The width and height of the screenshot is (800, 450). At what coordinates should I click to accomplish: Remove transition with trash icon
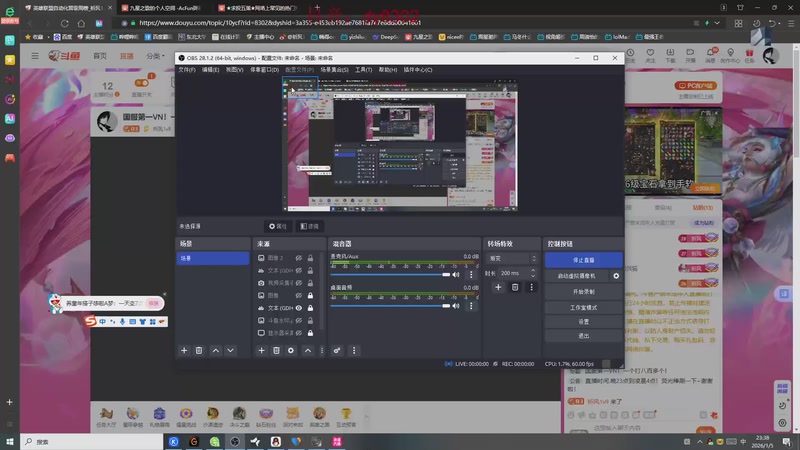tap(515, 287)
